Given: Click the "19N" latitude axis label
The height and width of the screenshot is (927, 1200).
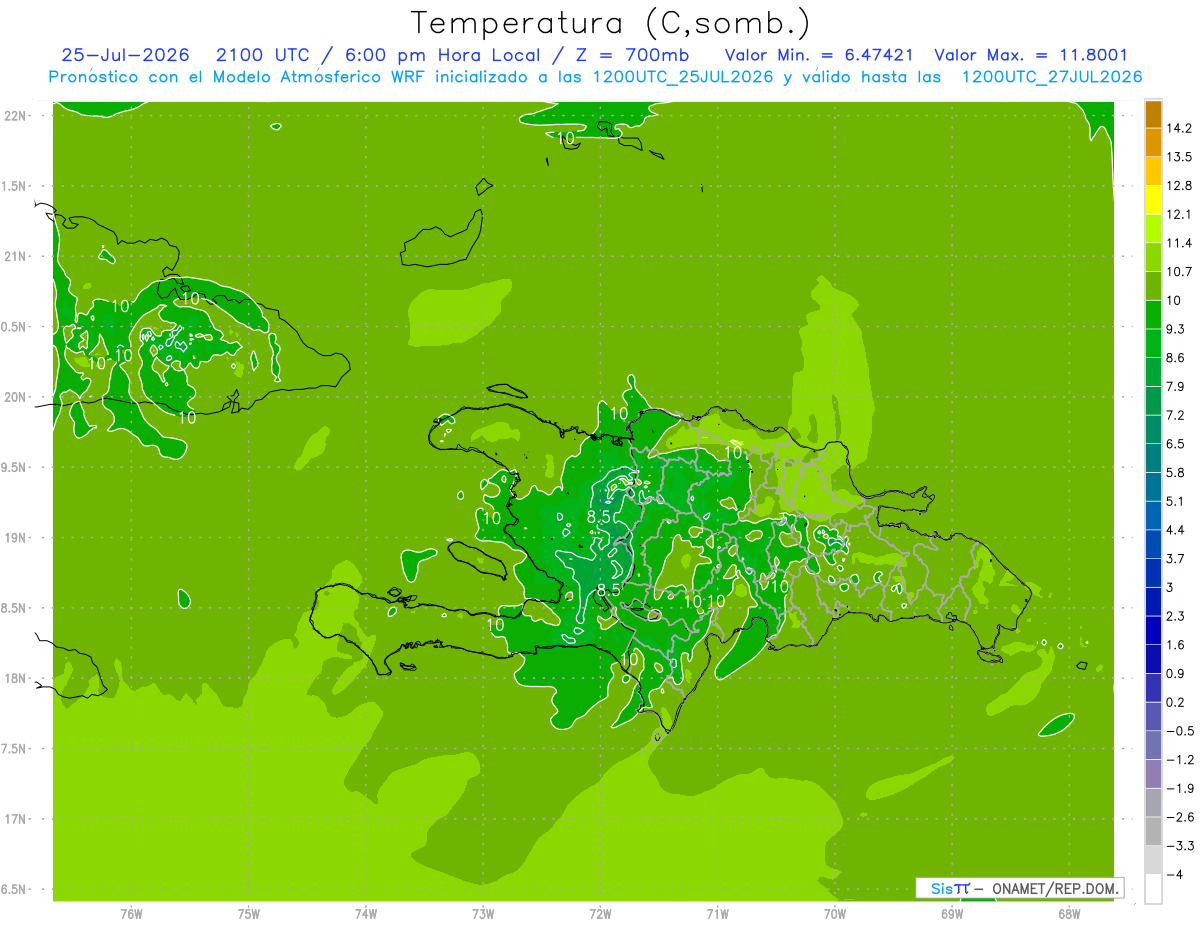Looking at the screenshot, I should pos(15,537).
